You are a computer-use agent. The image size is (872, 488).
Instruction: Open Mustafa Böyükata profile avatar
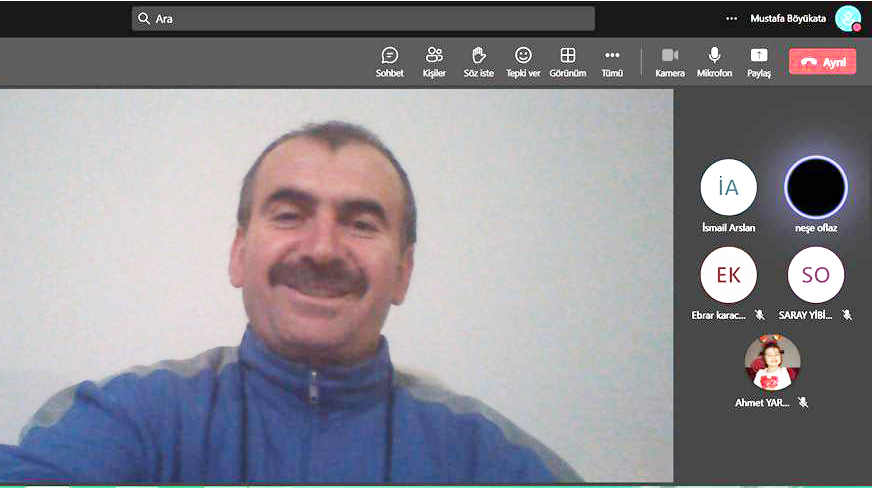pos(848,18)
